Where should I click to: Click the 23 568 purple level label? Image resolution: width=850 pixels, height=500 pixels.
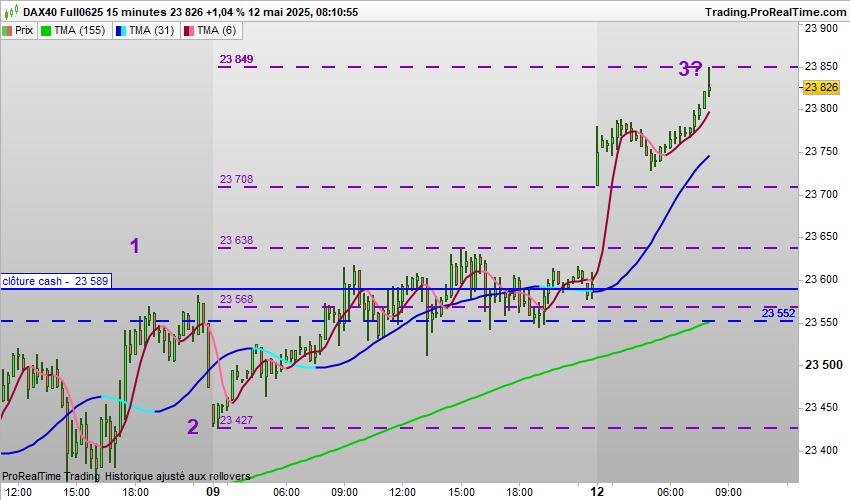(236, 299)
